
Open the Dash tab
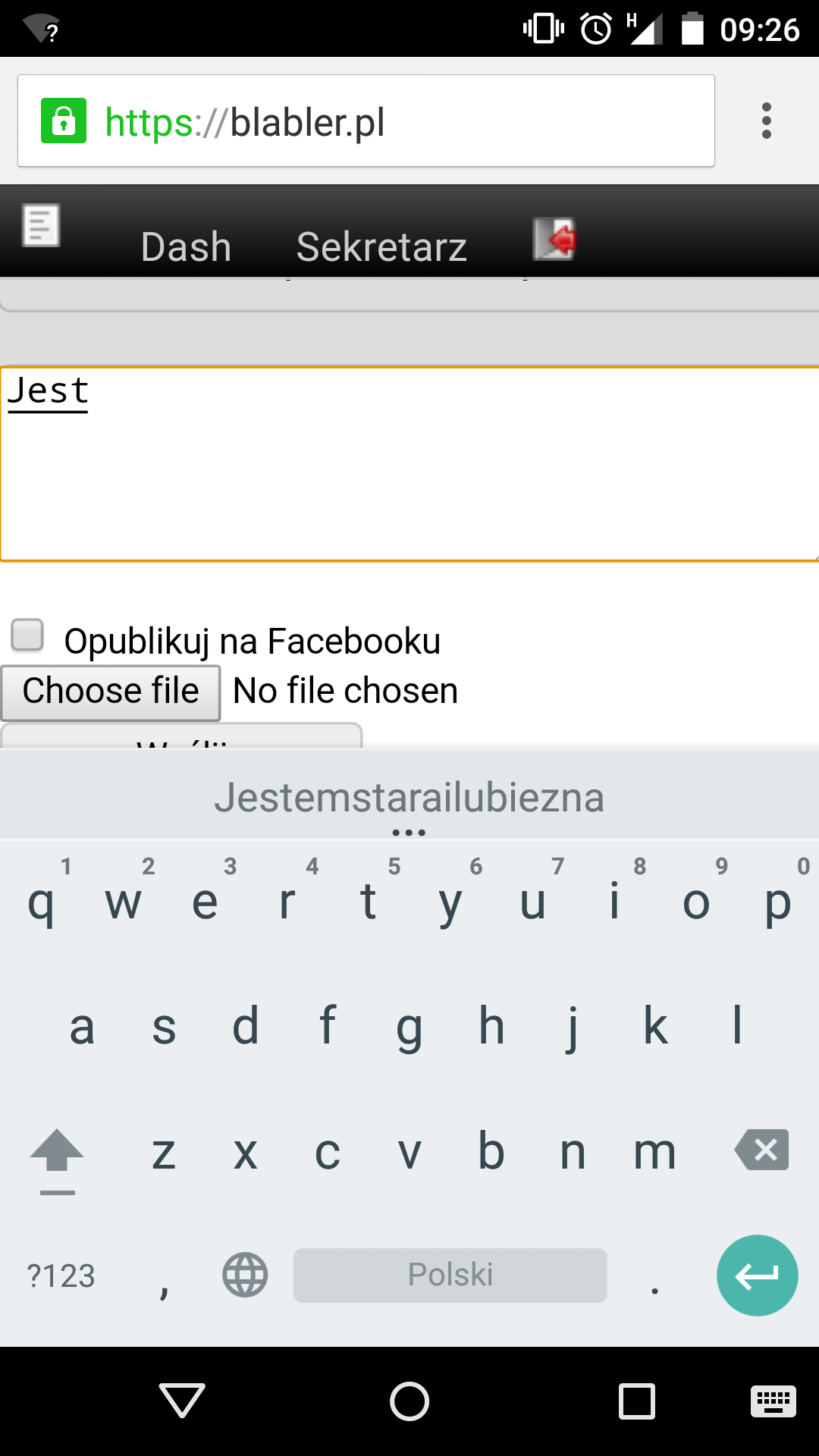[x=186, y=246]
